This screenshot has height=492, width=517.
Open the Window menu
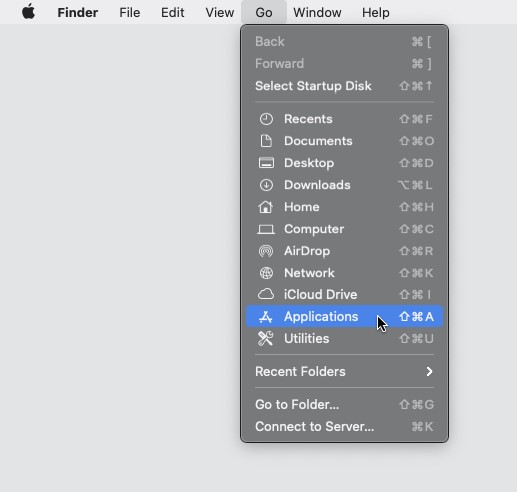pyautogui.click(x=317, y=12)
